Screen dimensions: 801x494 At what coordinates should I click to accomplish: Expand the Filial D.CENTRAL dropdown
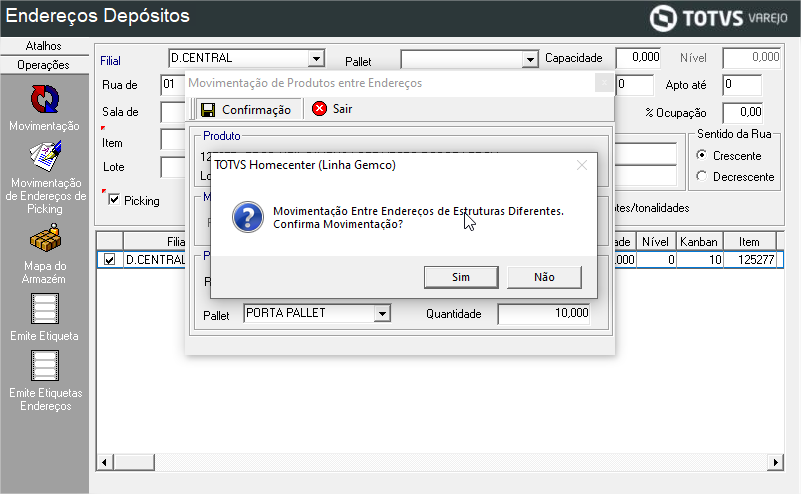pyautogui.click(x=317, y=58)
